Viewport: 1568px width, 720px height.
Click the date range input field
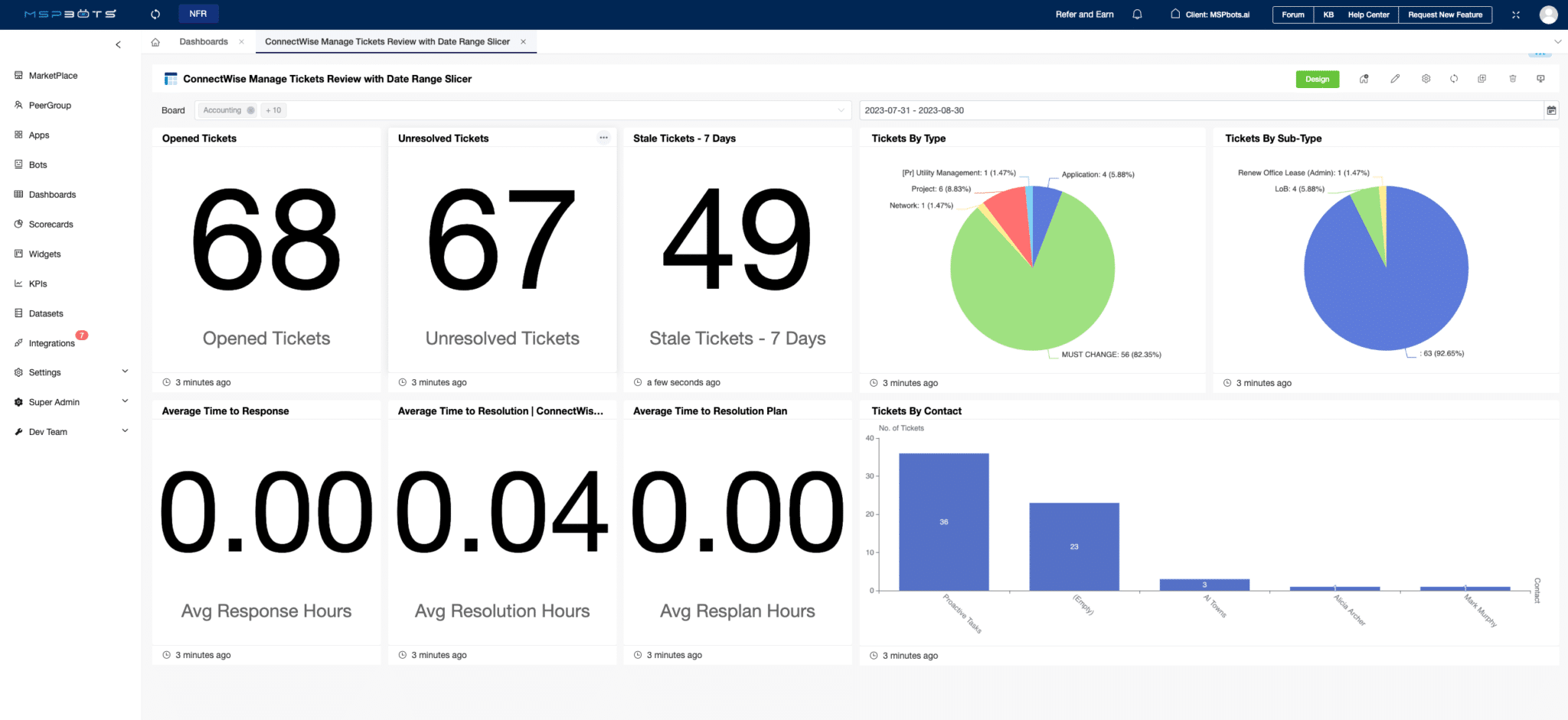(x=1200, y=110)
